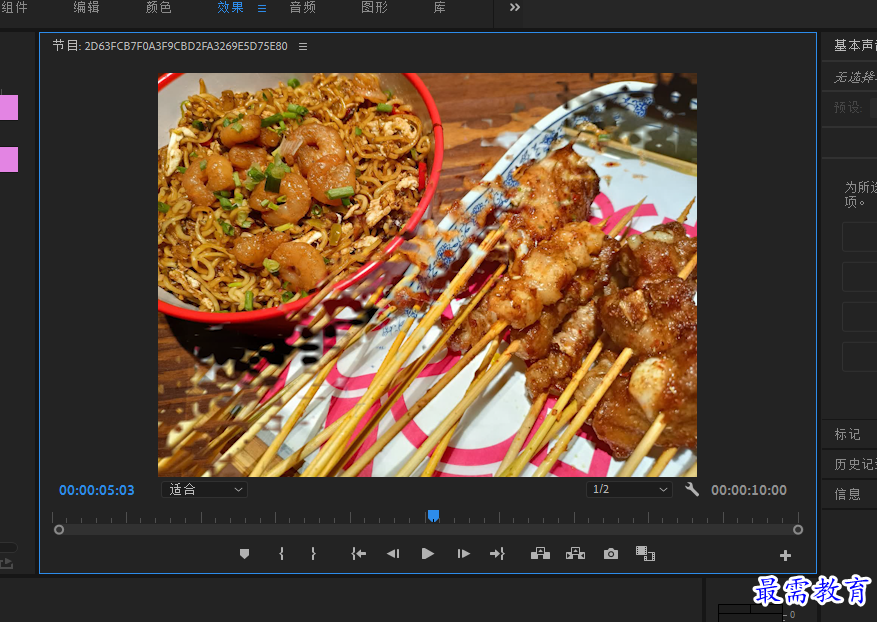Click the upper pink clip block
The height and width of the screenshot is (622, 877).
click(x=9, y=107)
